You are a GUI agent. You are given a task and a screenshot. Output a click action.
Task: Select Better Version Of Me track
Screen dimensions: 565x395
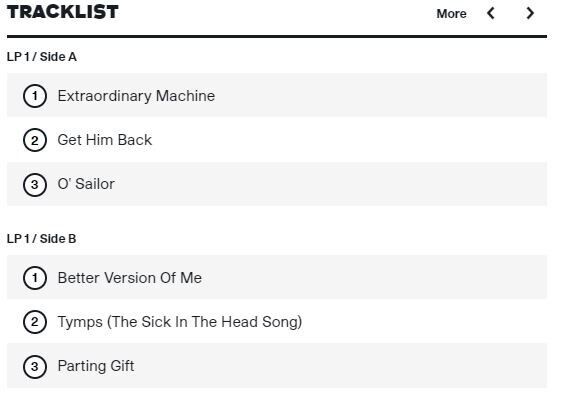[130, 278]
